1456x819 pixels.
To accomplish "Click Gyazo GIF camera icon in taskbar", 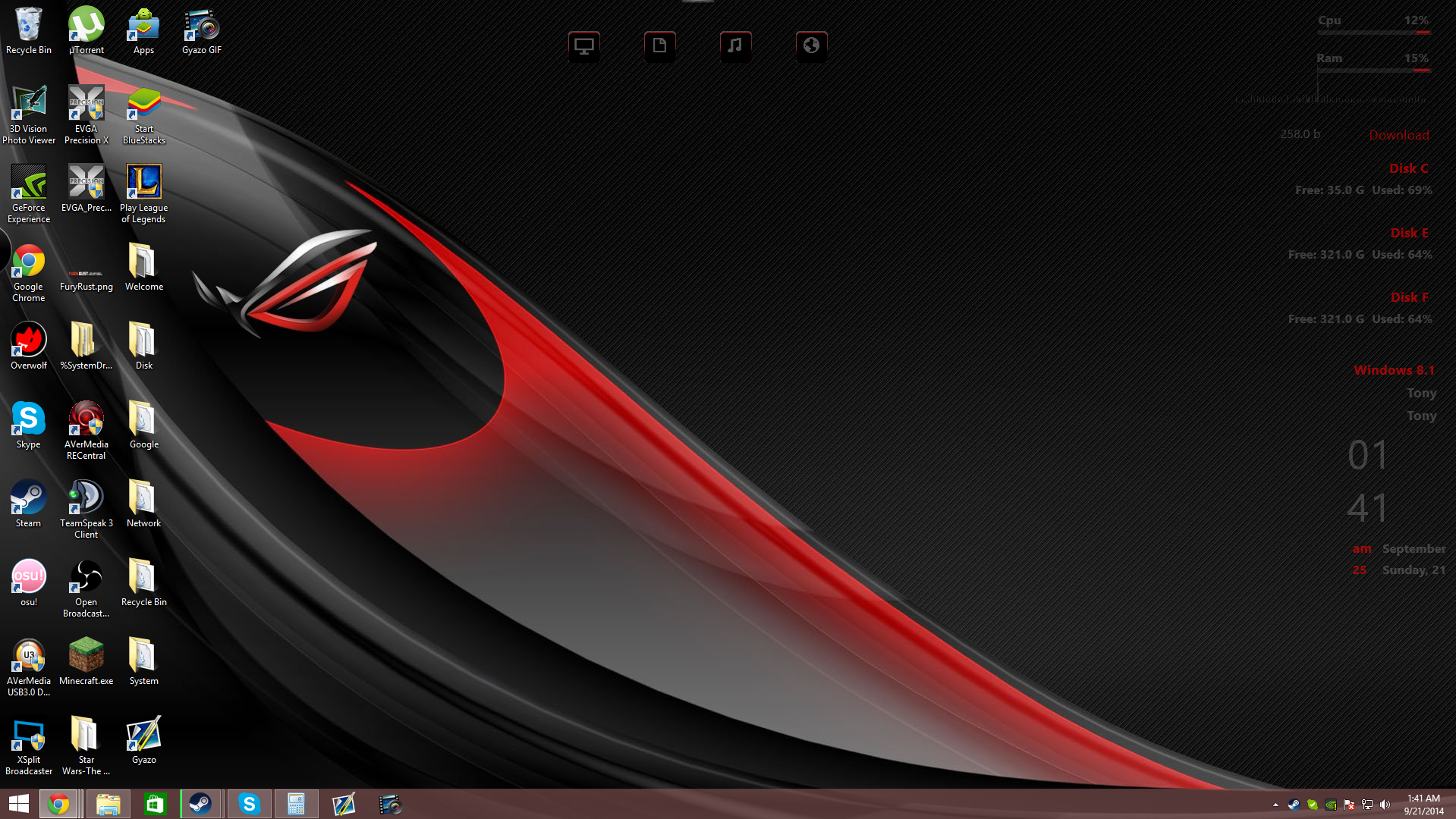I will tap(390, 804).
